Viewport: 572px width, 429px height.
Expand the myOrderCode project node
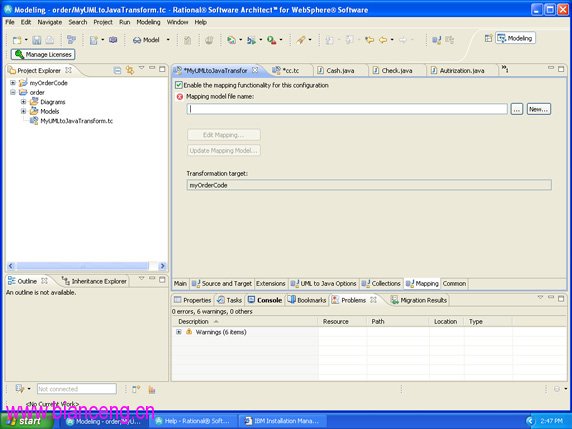click(x=13, y=83)
